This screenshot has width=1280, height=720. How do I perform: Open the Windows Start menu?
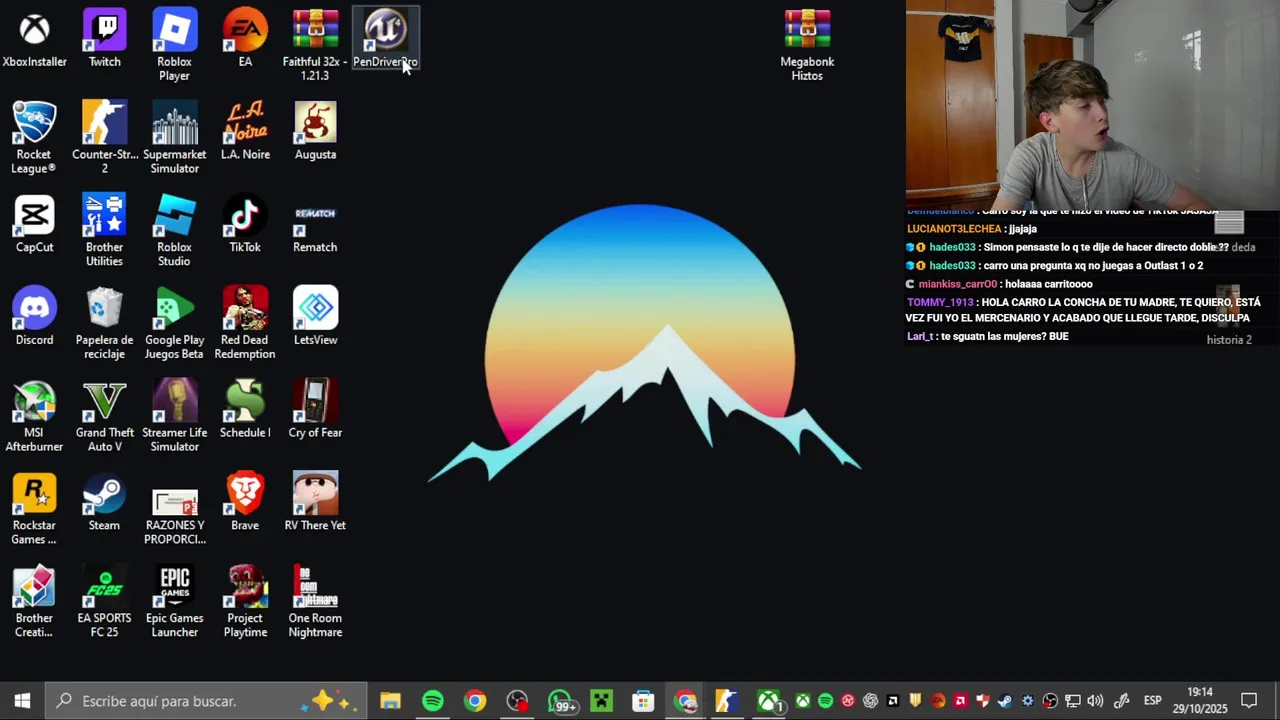point(22,701)
